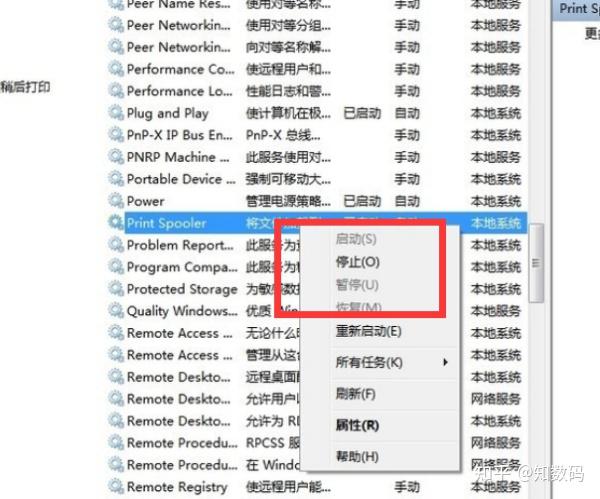Choose 停止(O) from the context menu

(357, 262)
